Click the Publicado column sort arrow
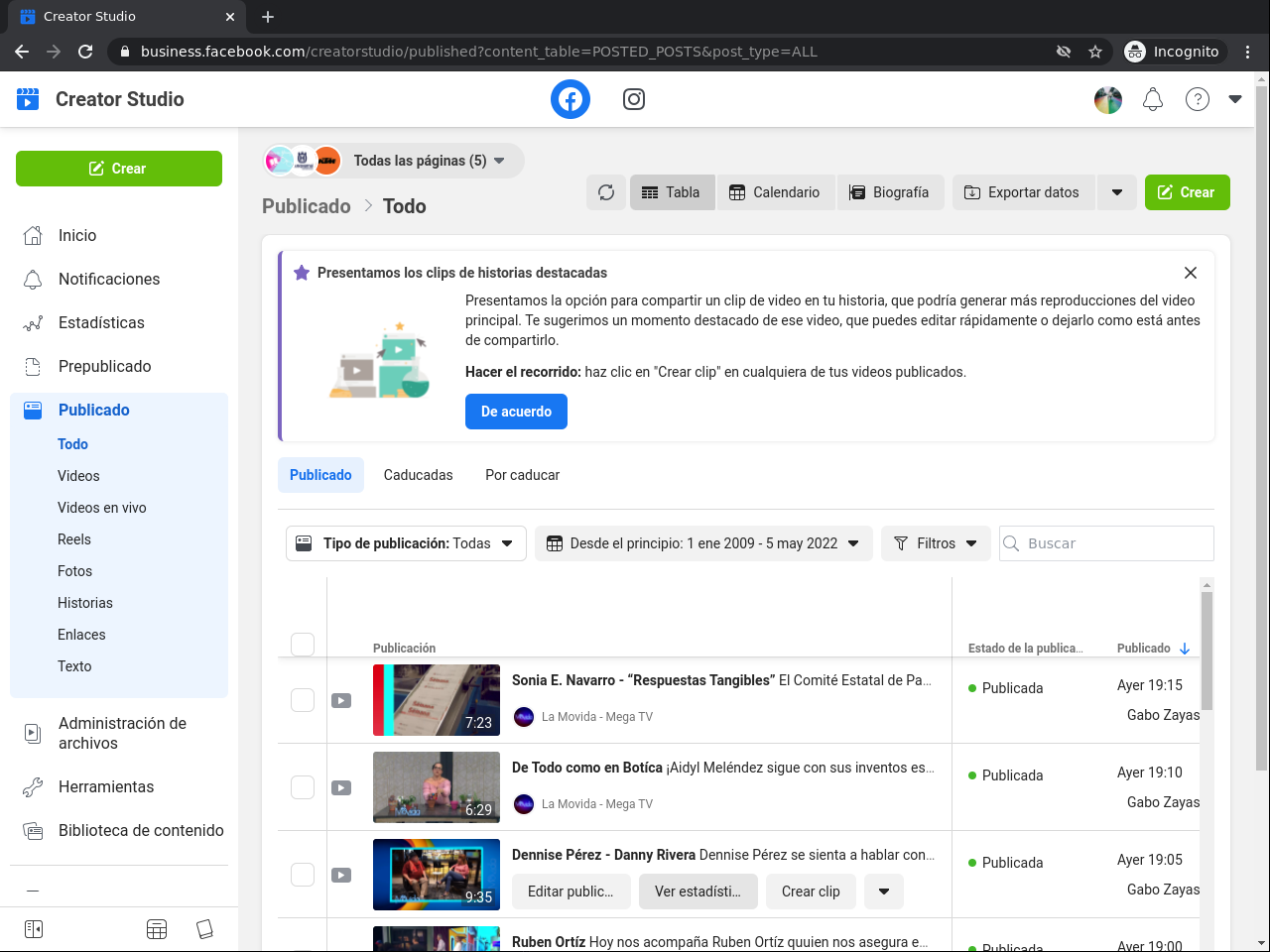1270x952 pixels. [x=1185, y=649]
